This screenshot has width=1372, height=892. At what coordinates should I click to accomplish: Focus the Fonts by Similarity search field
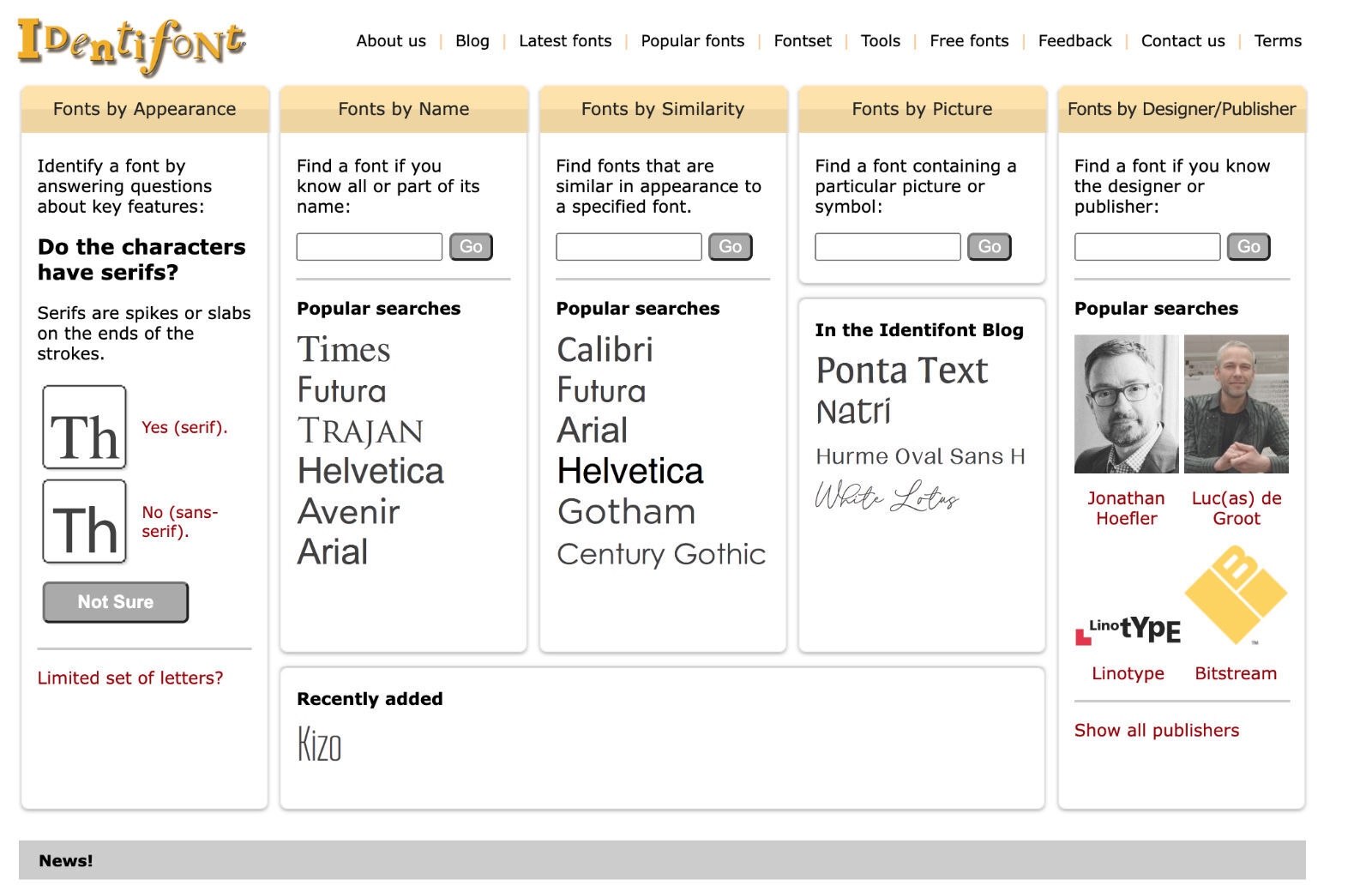629,247
